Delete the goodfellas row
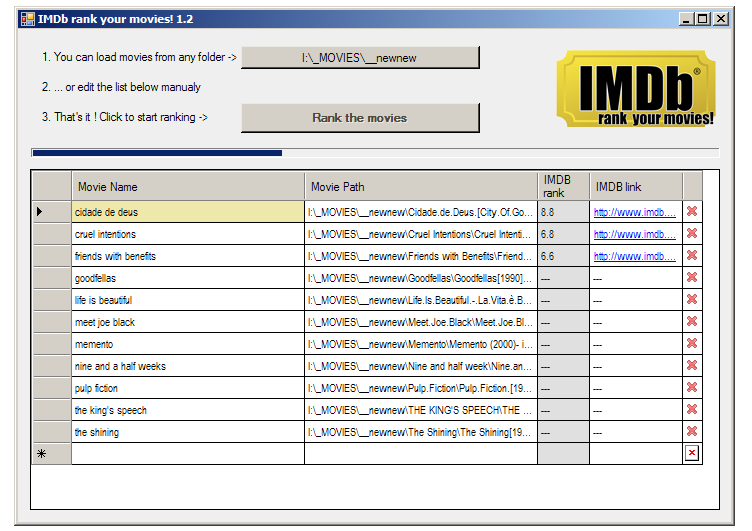The width and height of the screenshot is (752, 531). 692,278
